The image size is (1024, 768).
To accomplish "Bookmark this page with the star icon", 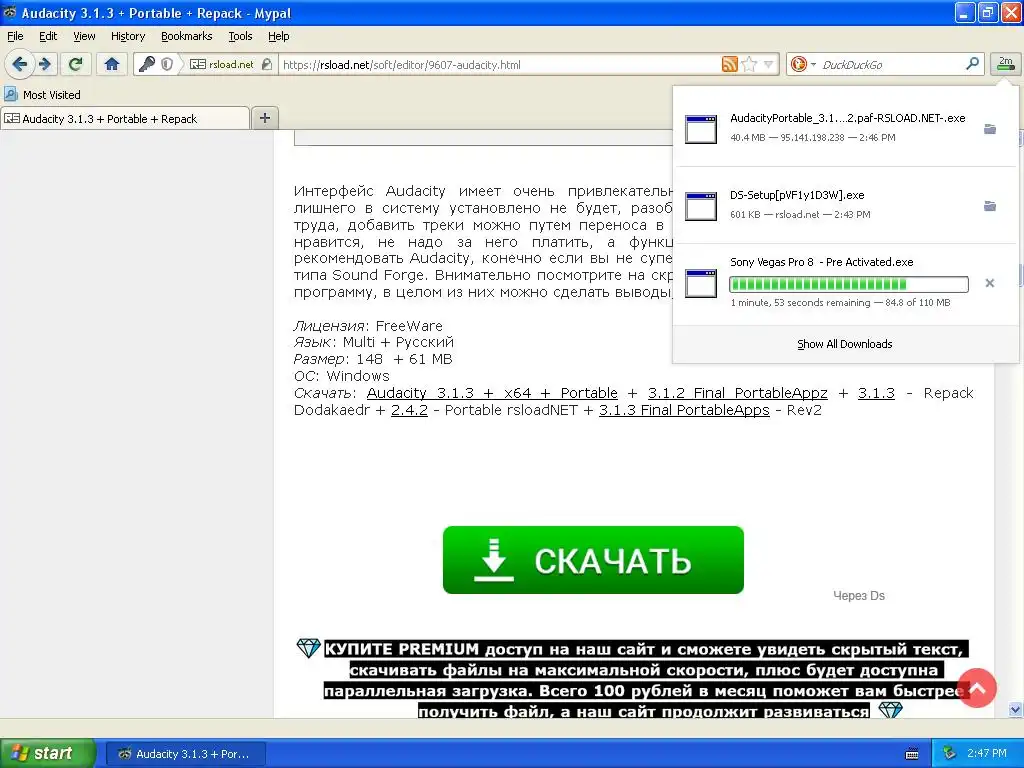I will (749, 64).
